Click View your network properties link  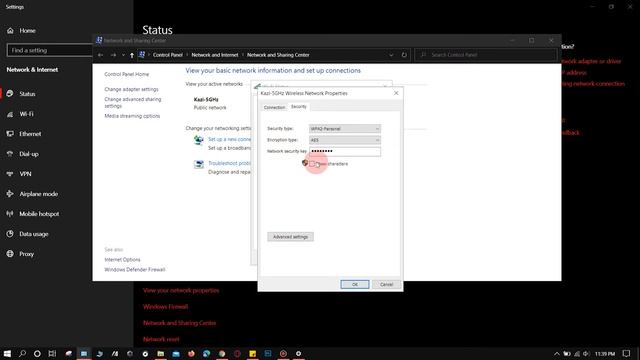[x=181, y=290]
